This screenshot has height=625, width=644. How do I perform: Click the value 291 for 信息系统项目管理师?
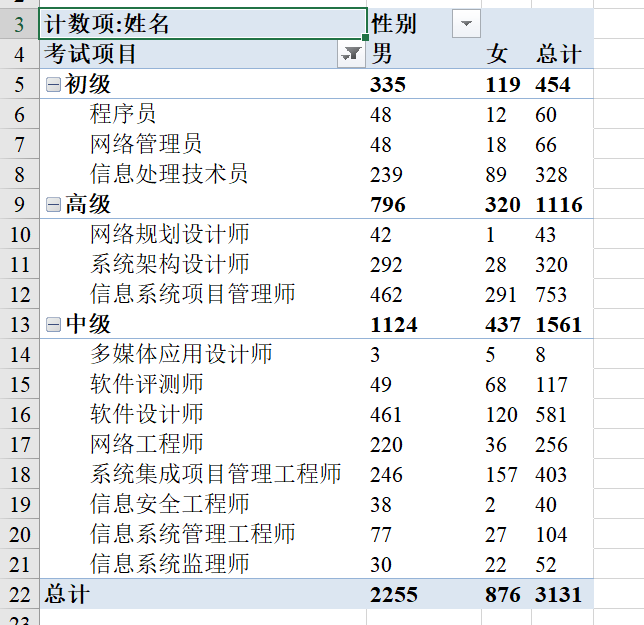tap(501, 294)
